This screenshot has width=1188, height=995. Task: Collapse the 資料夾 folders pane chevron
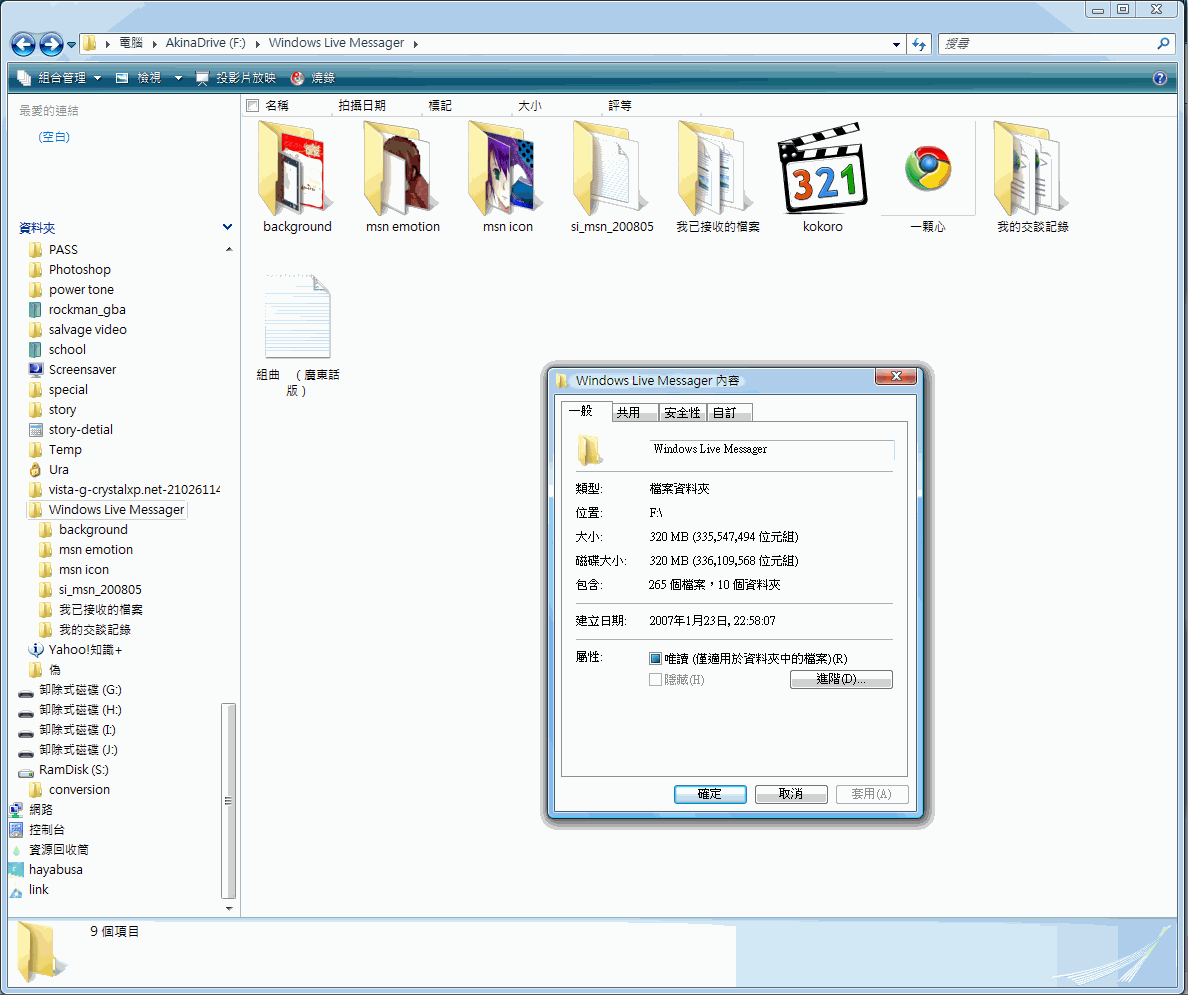227,227
